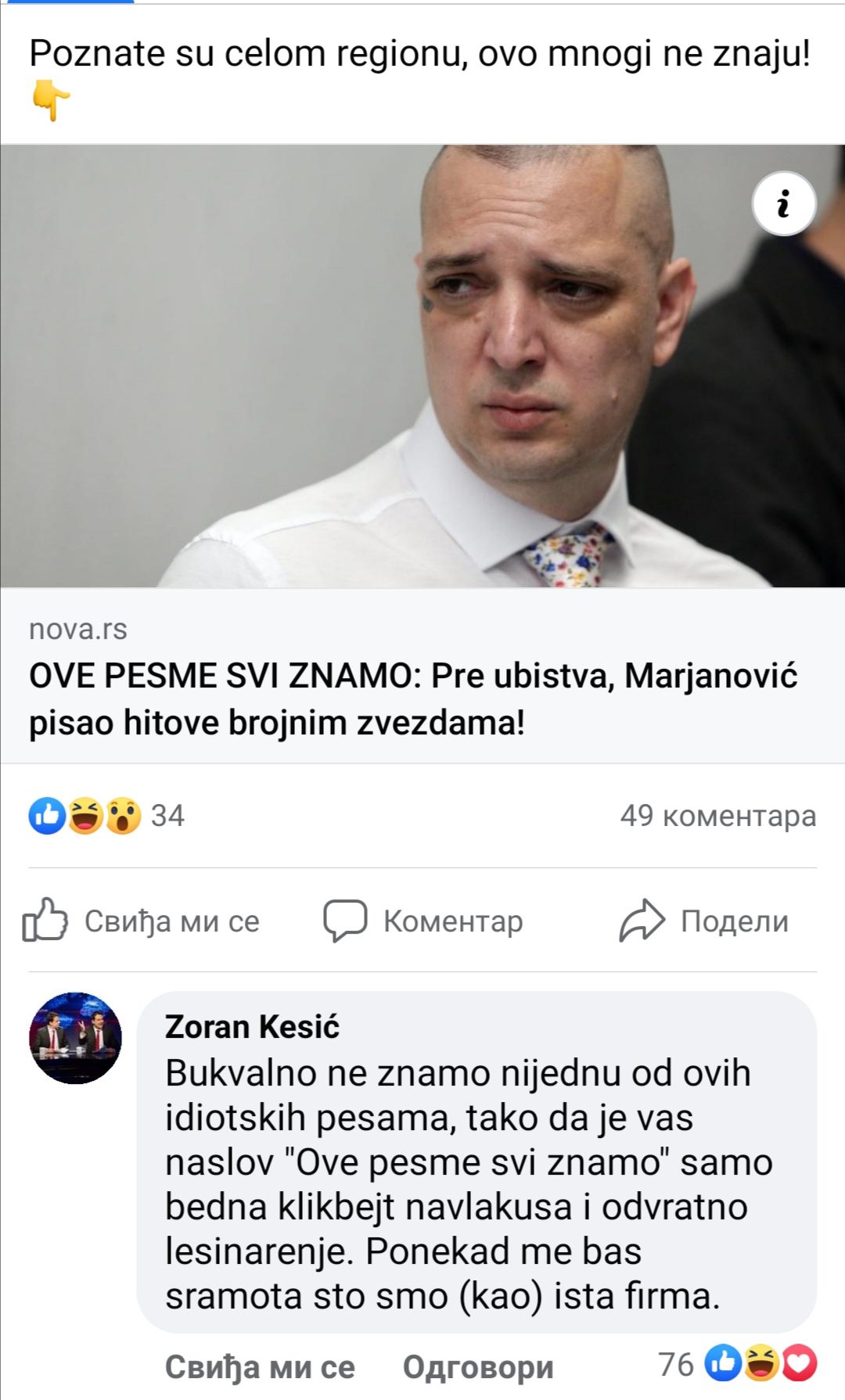
Task: Open the post's like reaction emoji
Action: tap(47, 816)
